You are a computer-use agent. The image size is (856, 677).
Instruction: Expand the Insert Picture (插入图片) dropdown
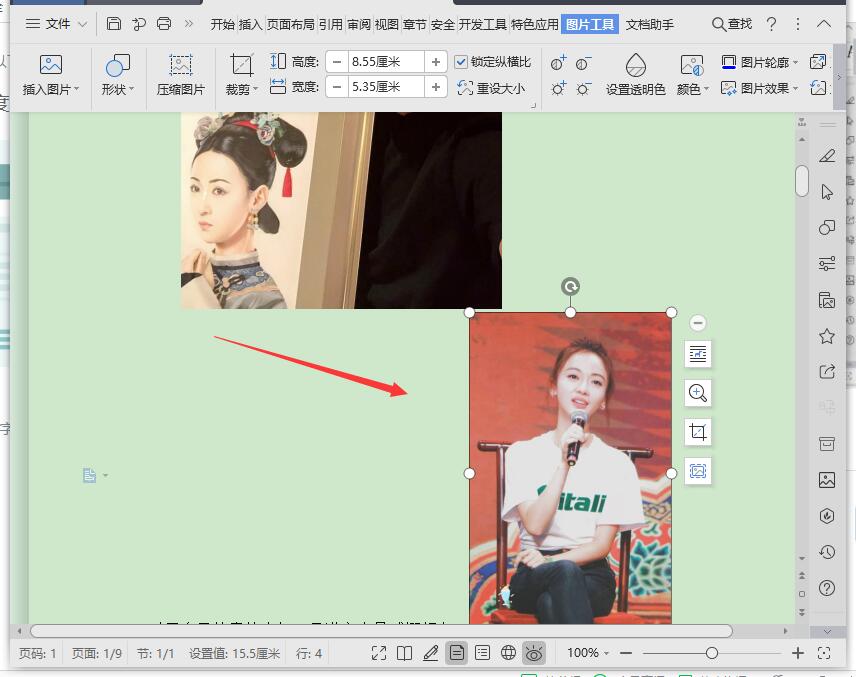click(51, 89)
